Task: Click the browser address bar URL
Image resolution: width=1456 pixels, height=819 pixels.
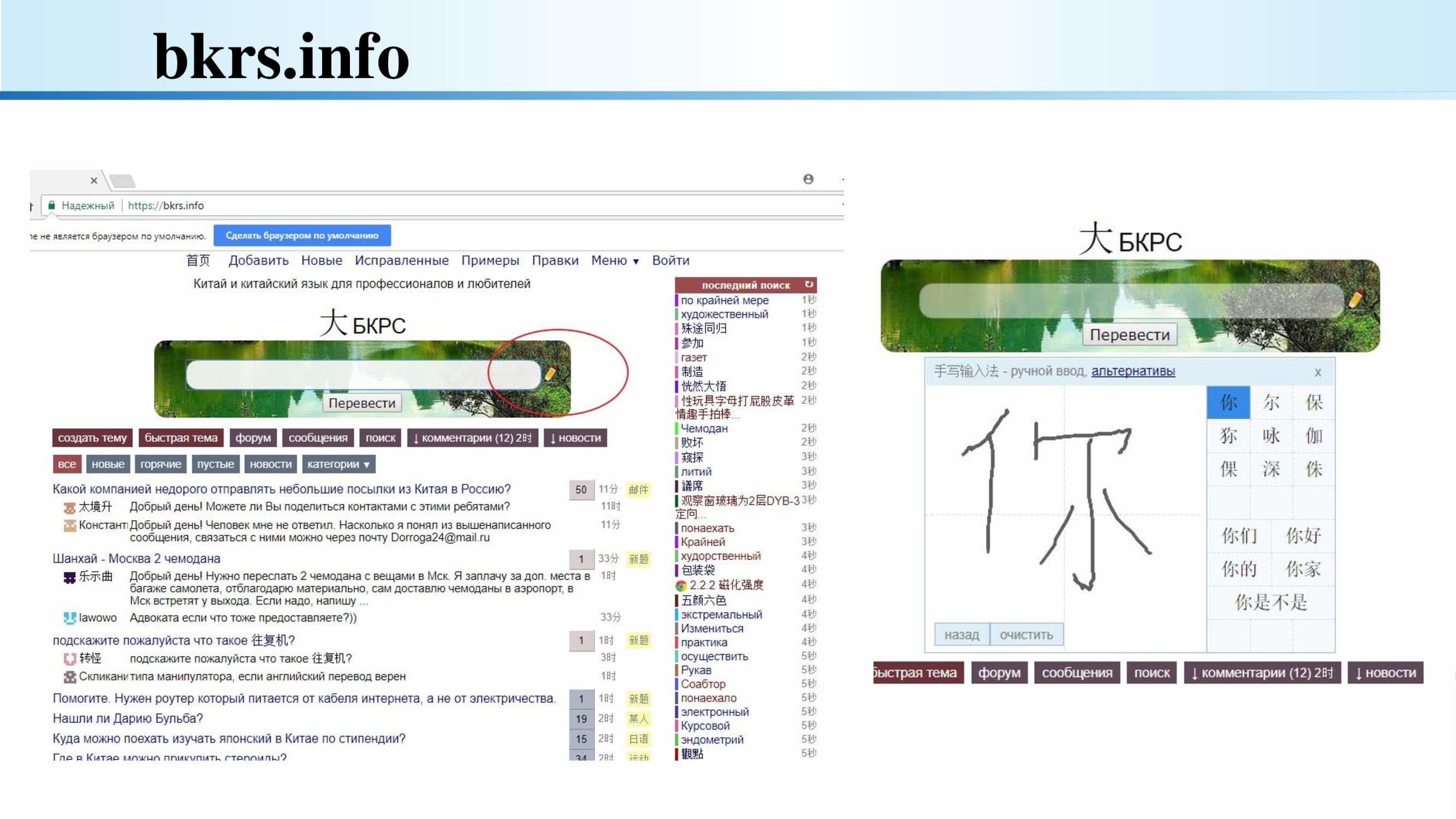Action: point(165,206)
